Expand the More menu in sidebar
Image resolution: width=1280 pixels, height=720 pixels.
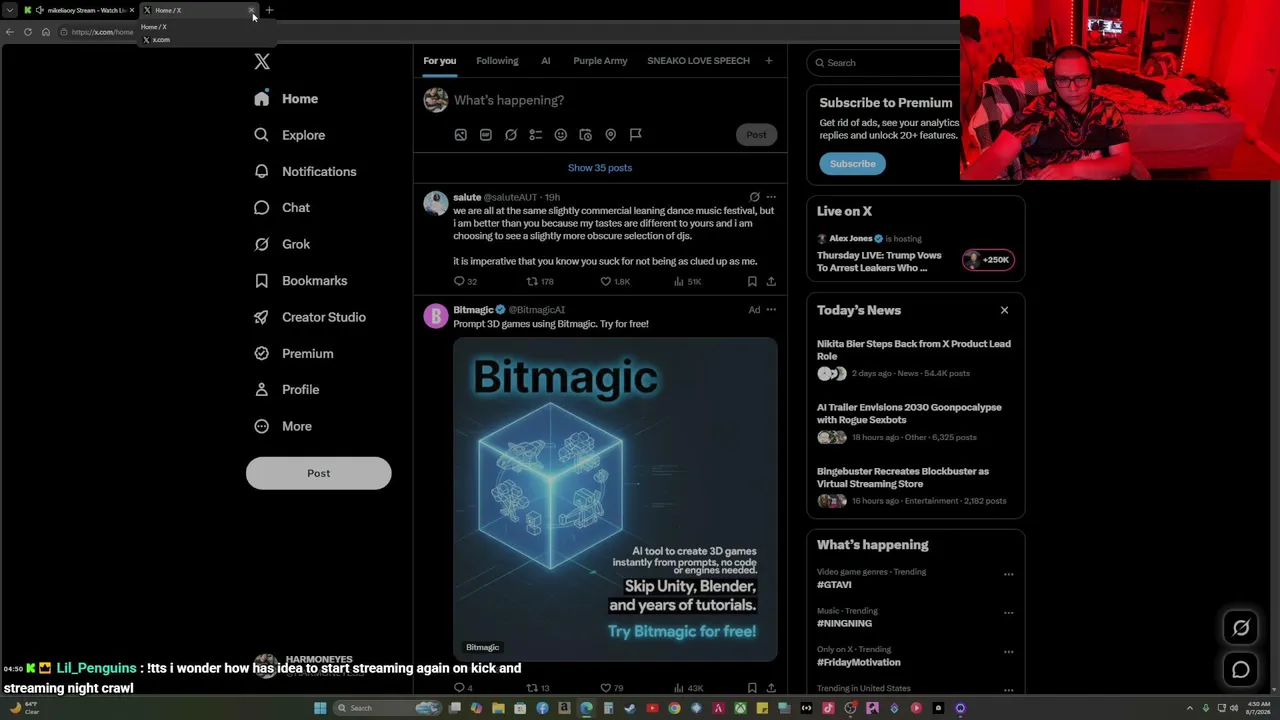[283, 426]
